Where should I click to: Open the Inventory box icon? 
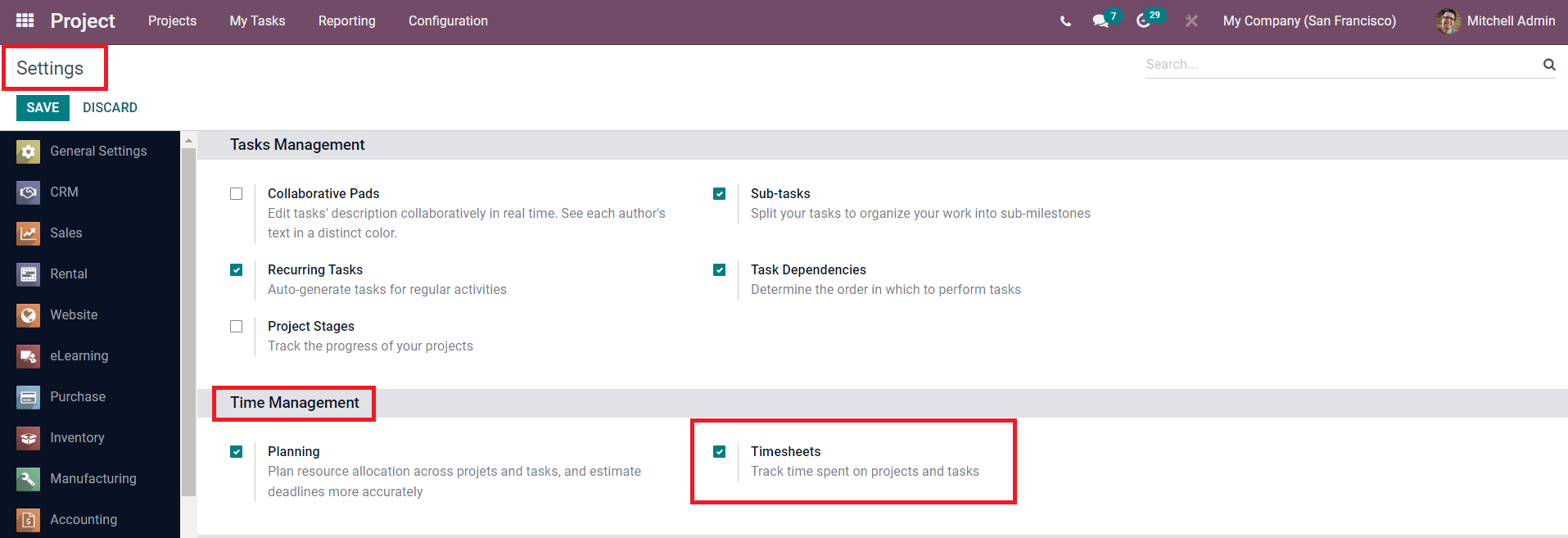29,438
